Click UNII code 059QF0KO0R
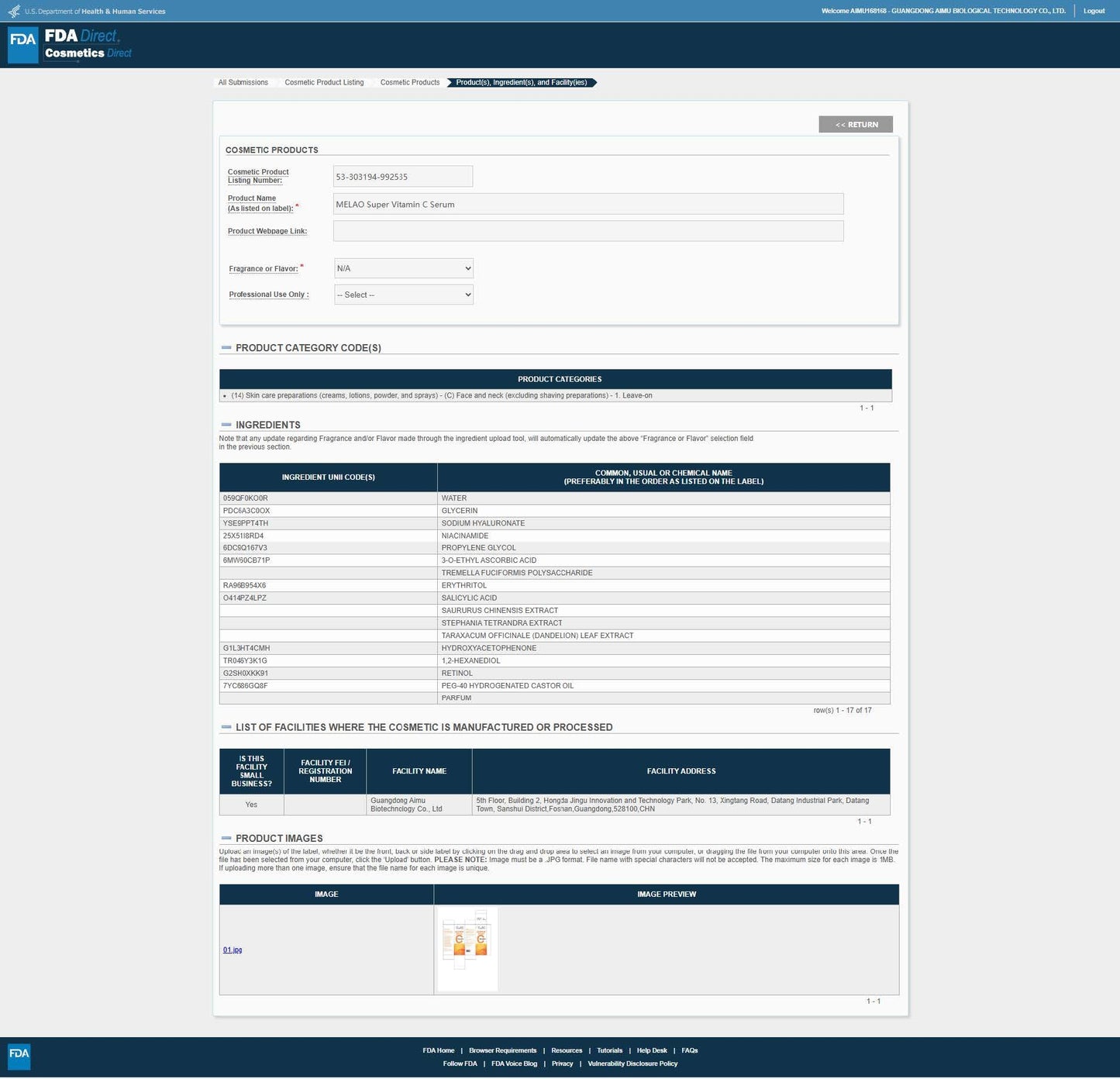The image size is (1120, 1079). click(x=246, y=498)
